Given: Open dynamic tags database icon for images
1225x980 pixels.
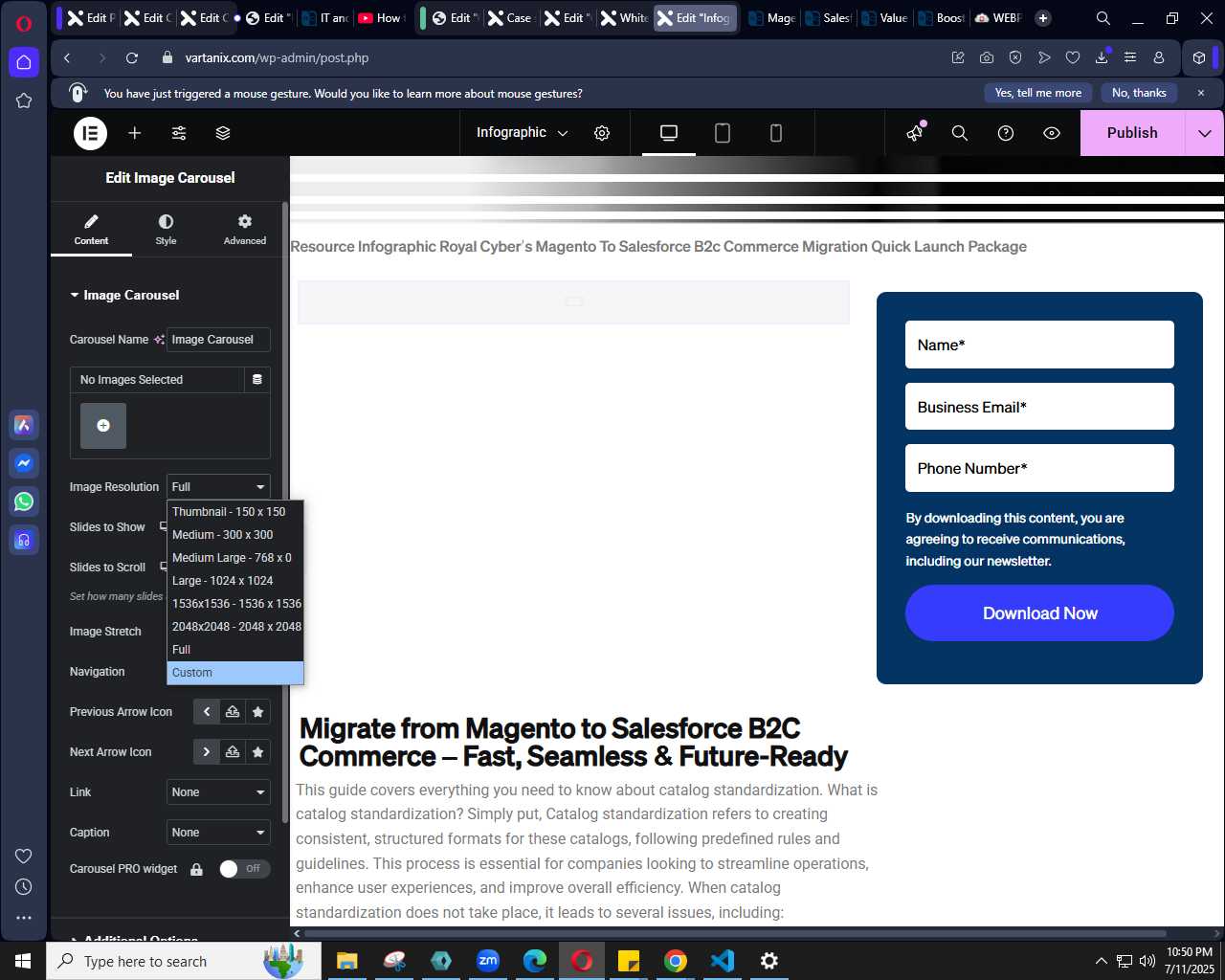Looking at the screenshot, I should [256, 380].
